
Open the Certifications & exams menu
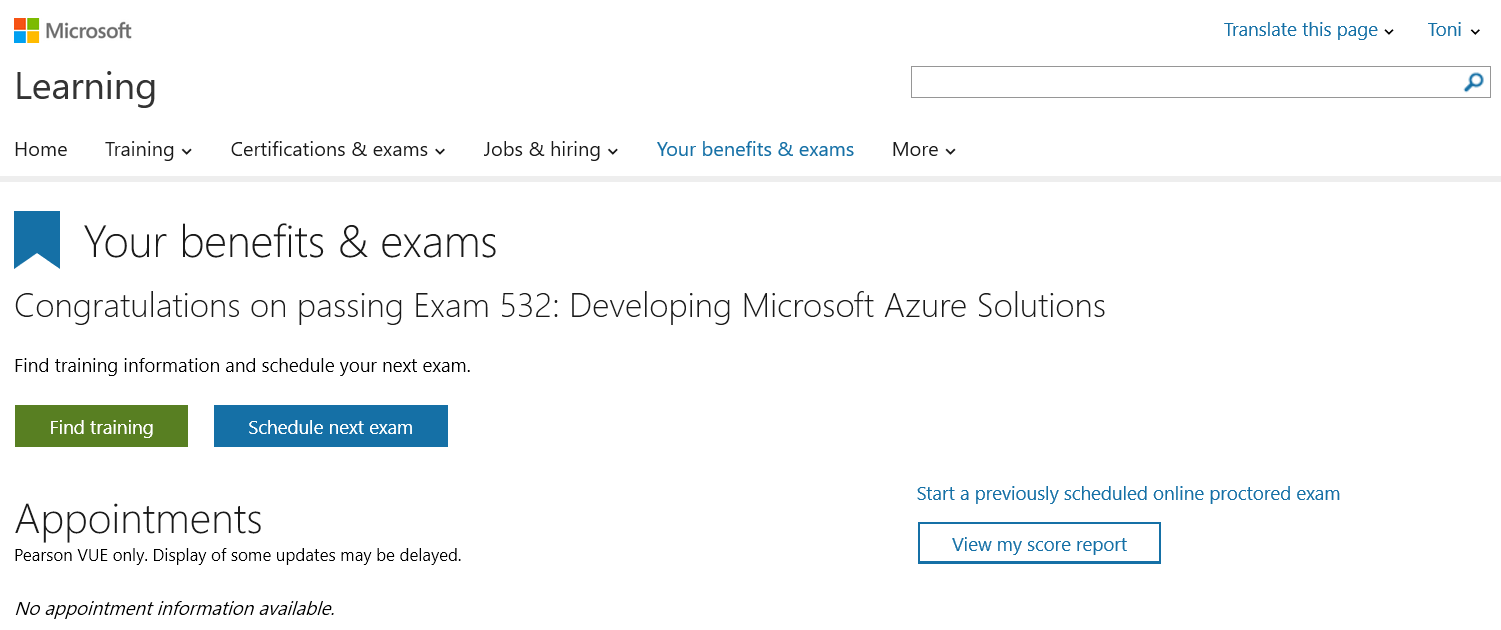coord(338,150)
